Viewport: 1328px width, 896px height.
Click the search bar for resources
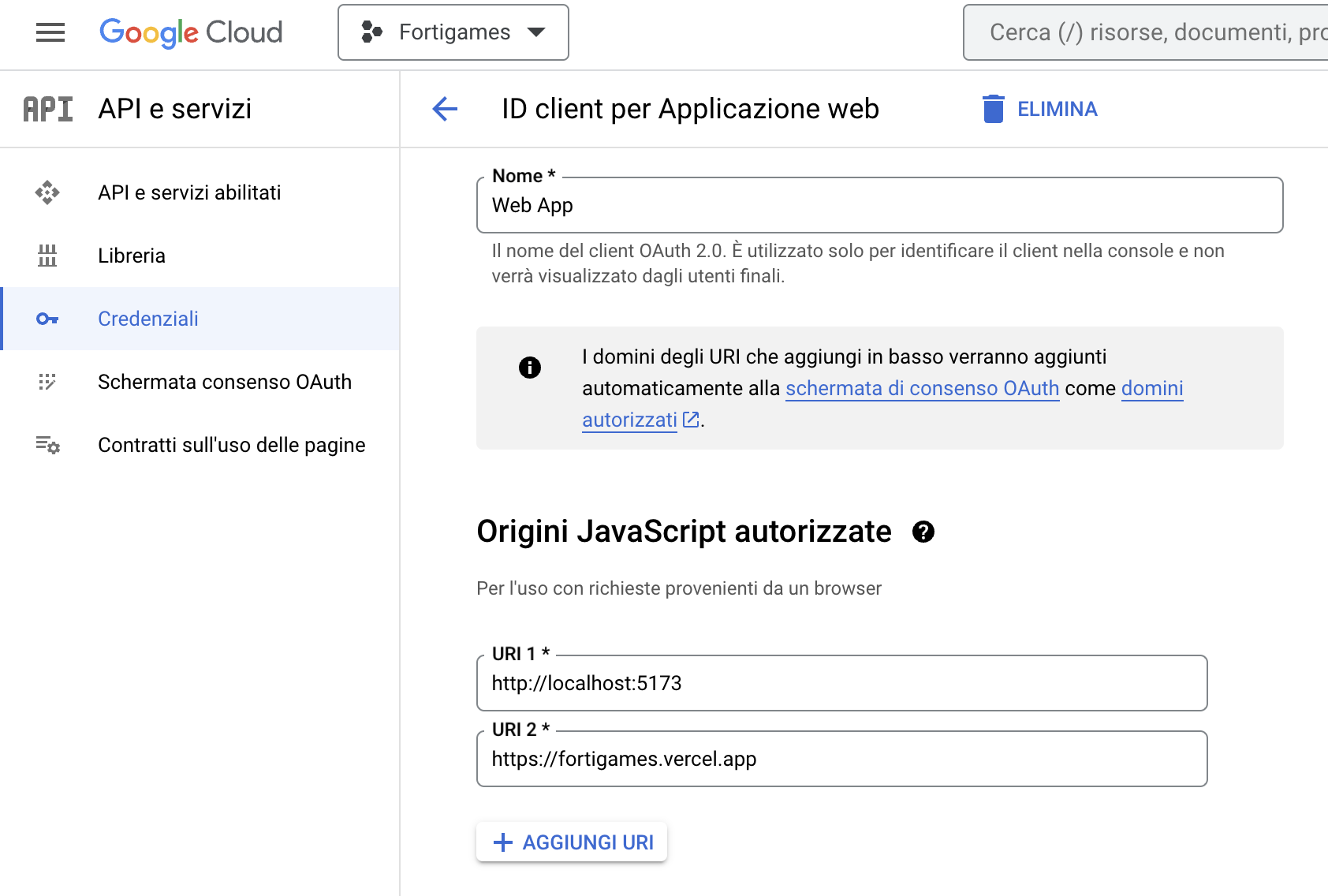(x=1145, y=32)
